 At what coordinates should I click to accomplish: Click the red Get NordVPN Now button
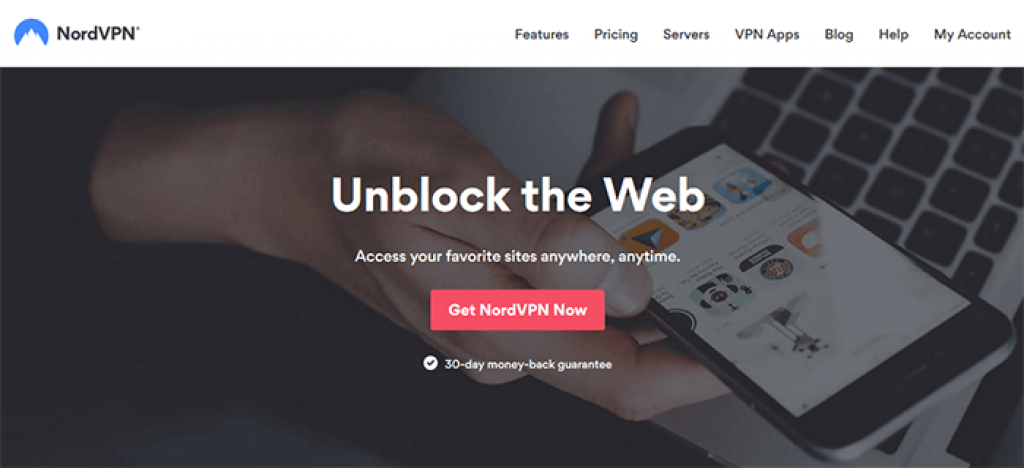coord(517,310)
